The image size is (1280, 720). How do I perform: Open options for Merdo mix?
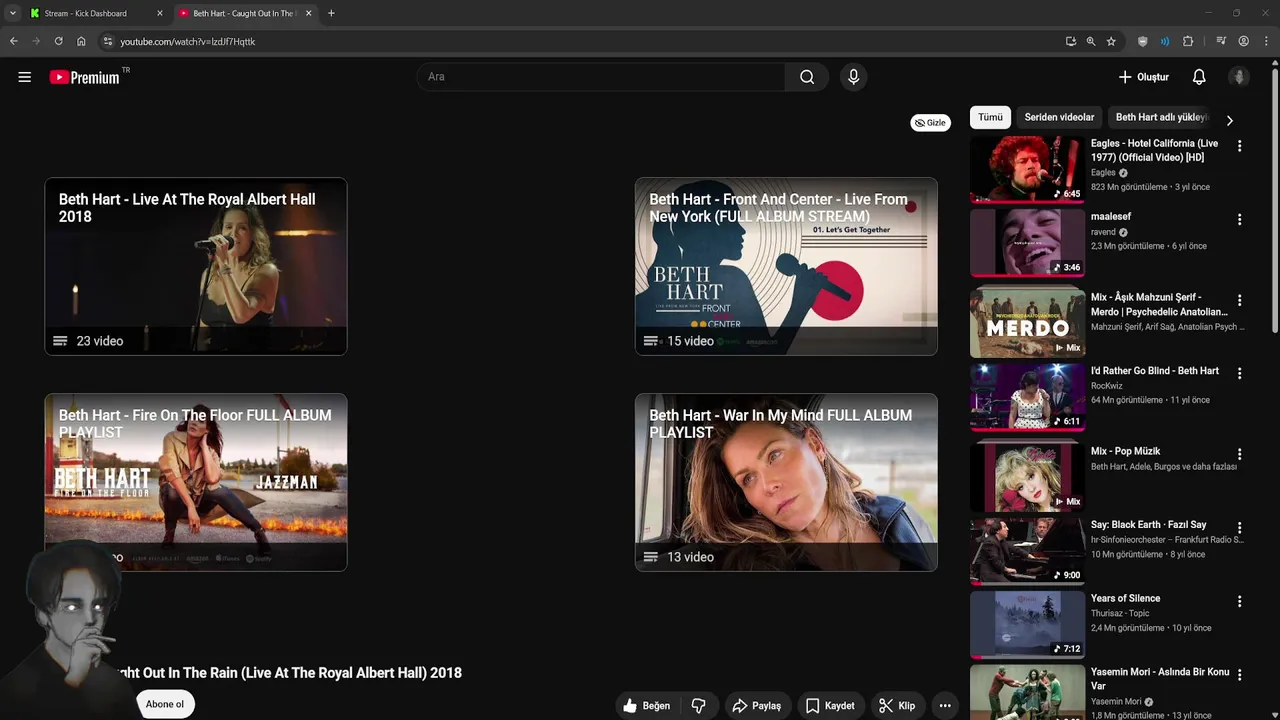1240,300
